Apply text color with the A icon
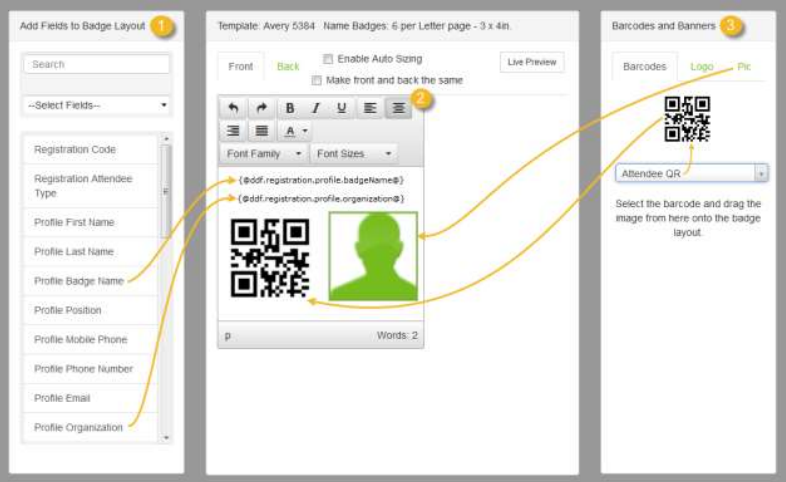The image size is (786, 482). pyautogui.click(x=290, y=131)
